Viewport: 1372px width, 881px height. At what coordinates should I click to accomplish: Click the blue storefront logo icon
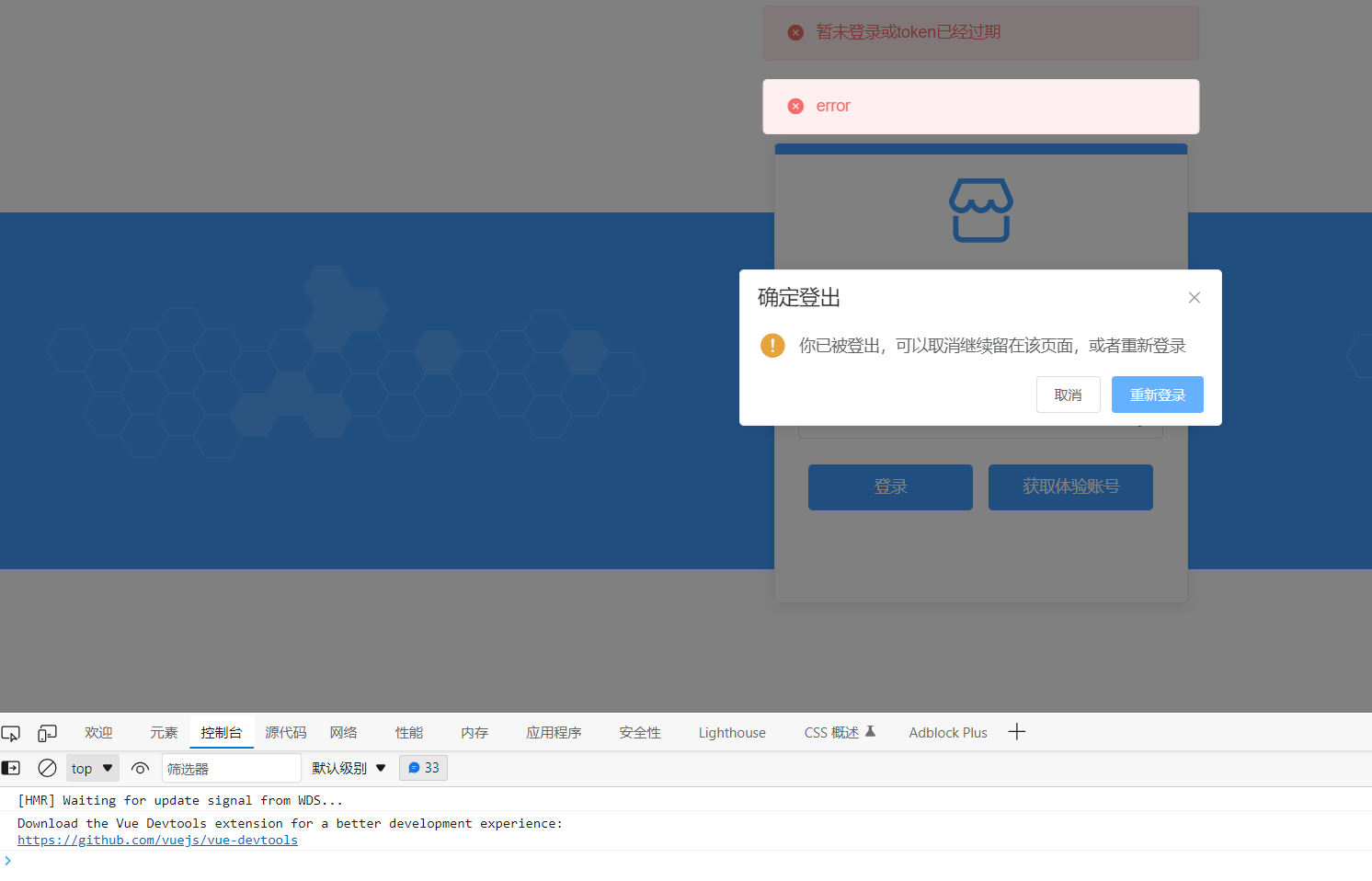click(x=980, y=211)
